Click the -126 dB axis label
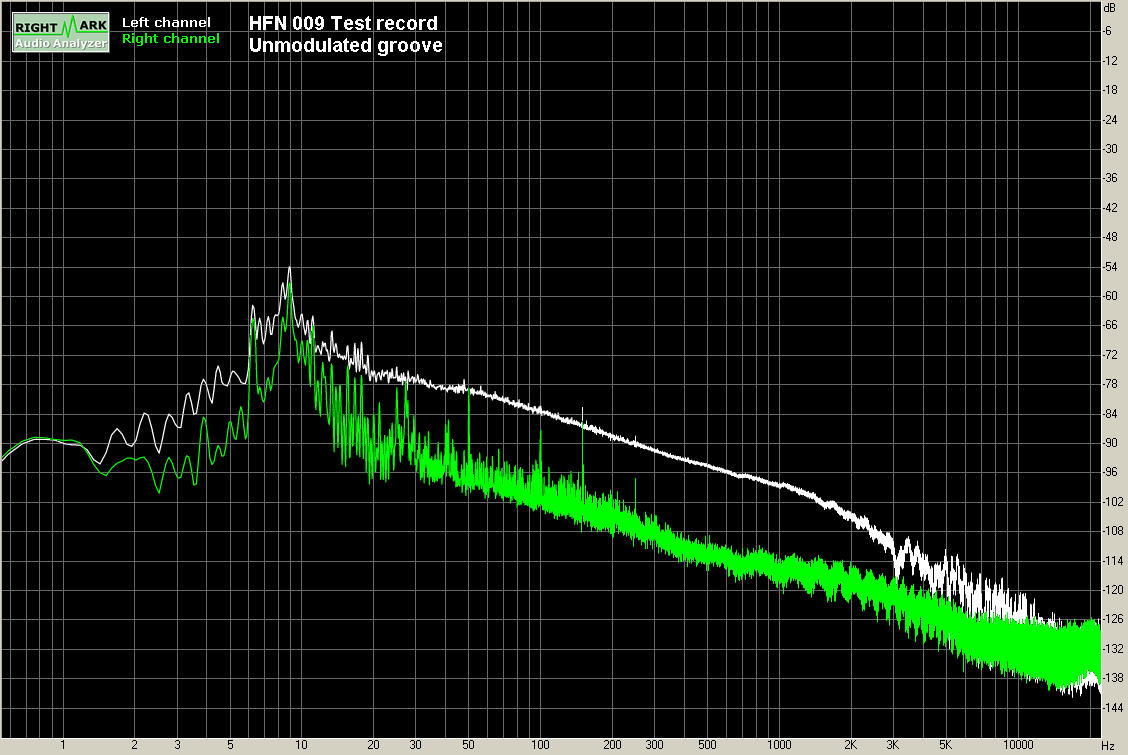The width and height of the screenshot is (1128, 755). coord(1112,619)
